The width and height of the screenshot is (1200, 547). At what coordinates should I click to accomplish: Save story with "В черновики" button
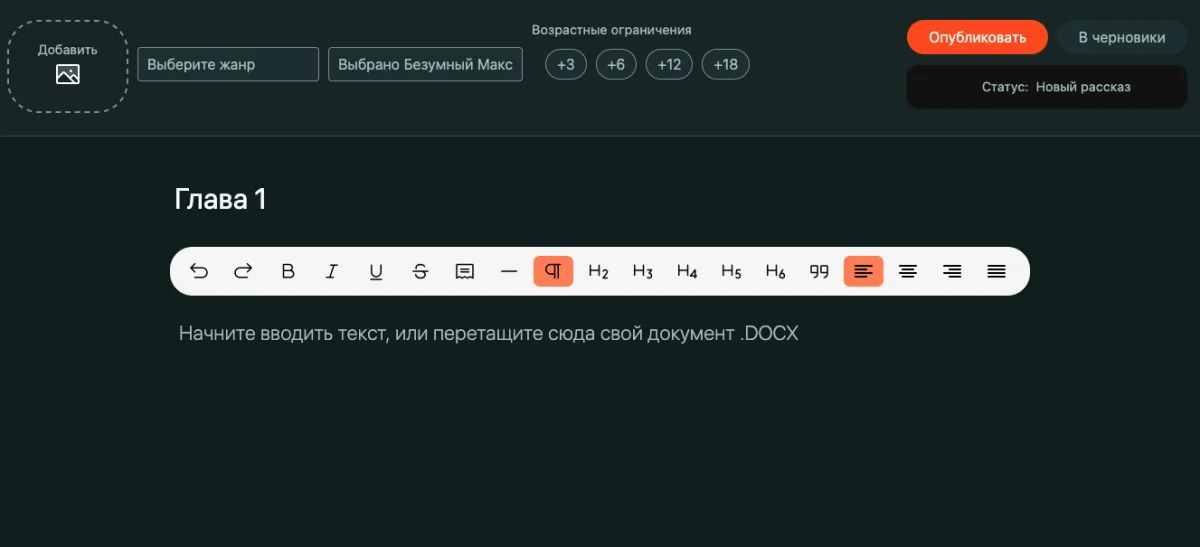click(1121, 38)
